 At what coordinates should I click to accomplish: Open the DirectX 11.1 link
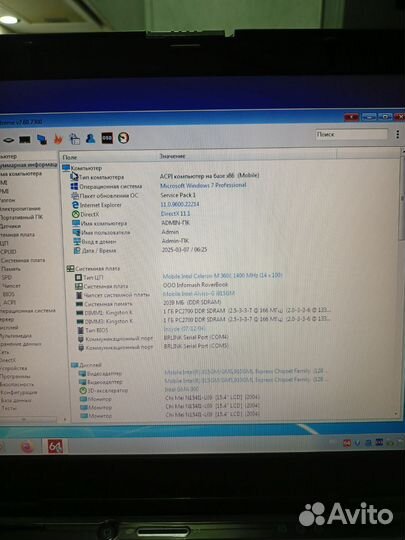click(x=175, y=214)
